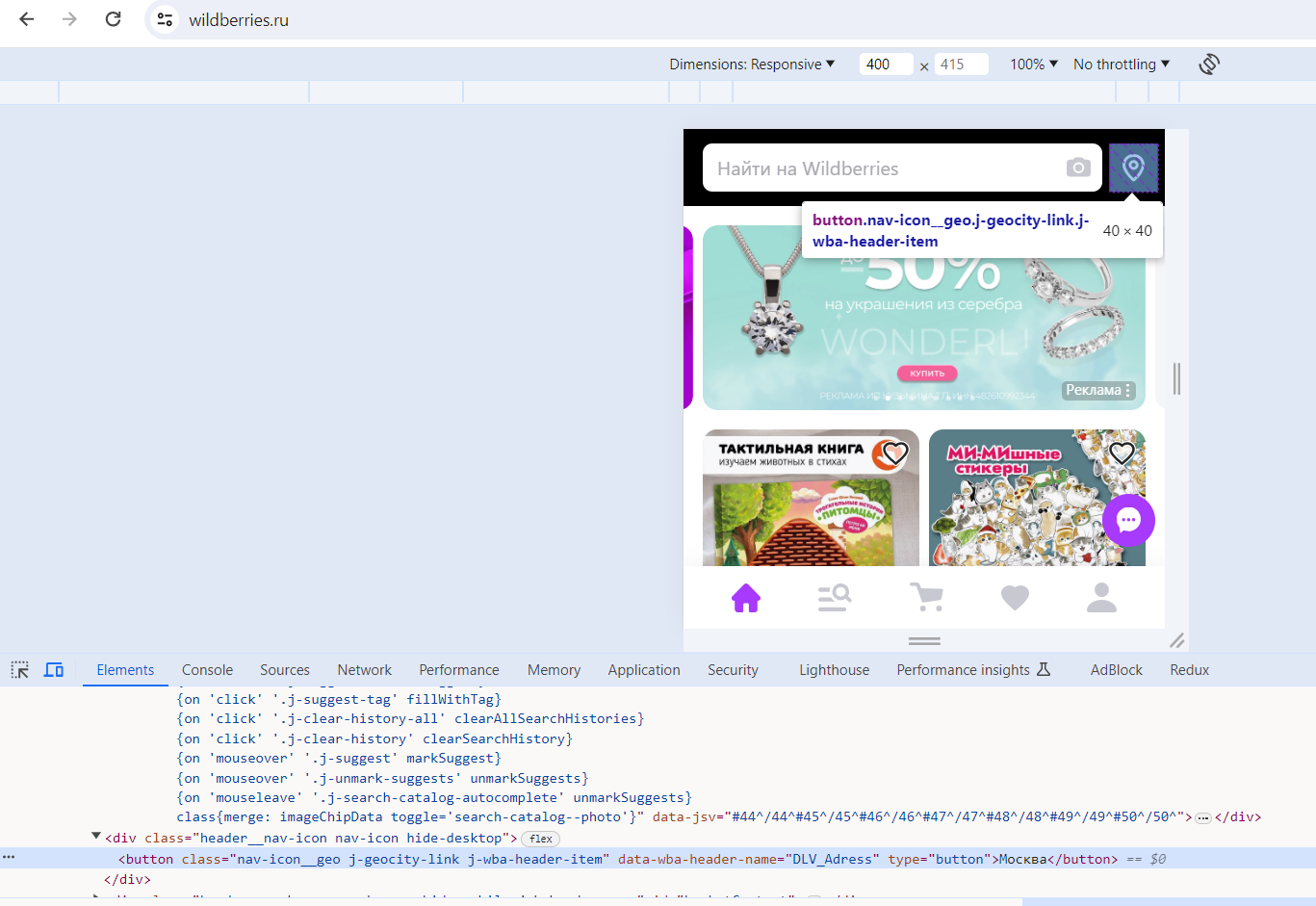Click the viewport width field 400
This screenshot has height=906, width=1316.
pyautogui.click(x=886, y=65)
